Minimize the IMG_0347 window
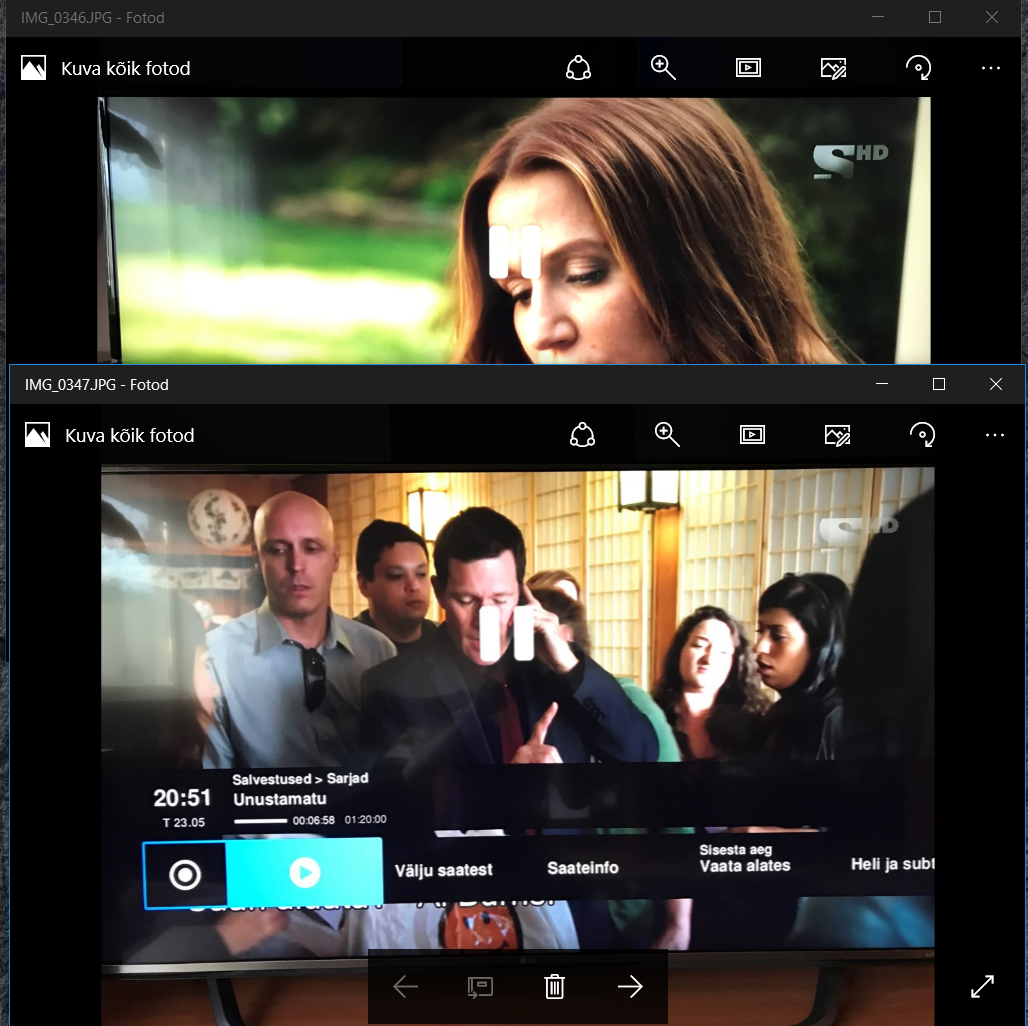Viewport: 1028px width, 1026px height. click(882, 384)
